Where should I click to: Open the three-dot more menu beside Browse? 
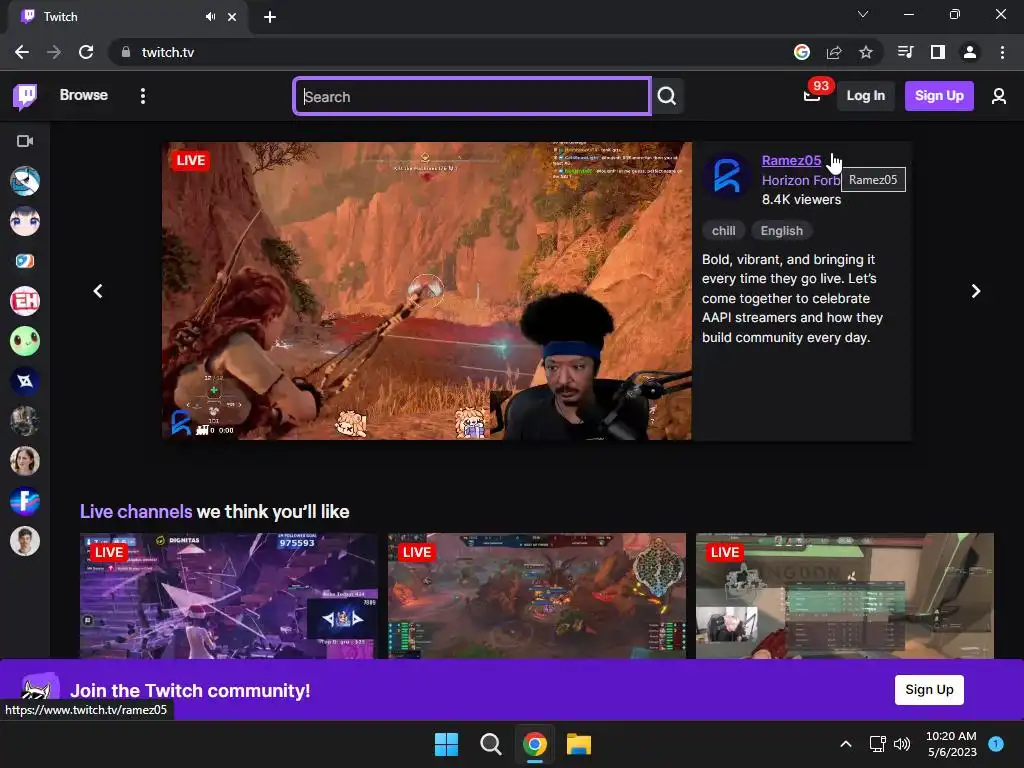[x=142, y=96]
